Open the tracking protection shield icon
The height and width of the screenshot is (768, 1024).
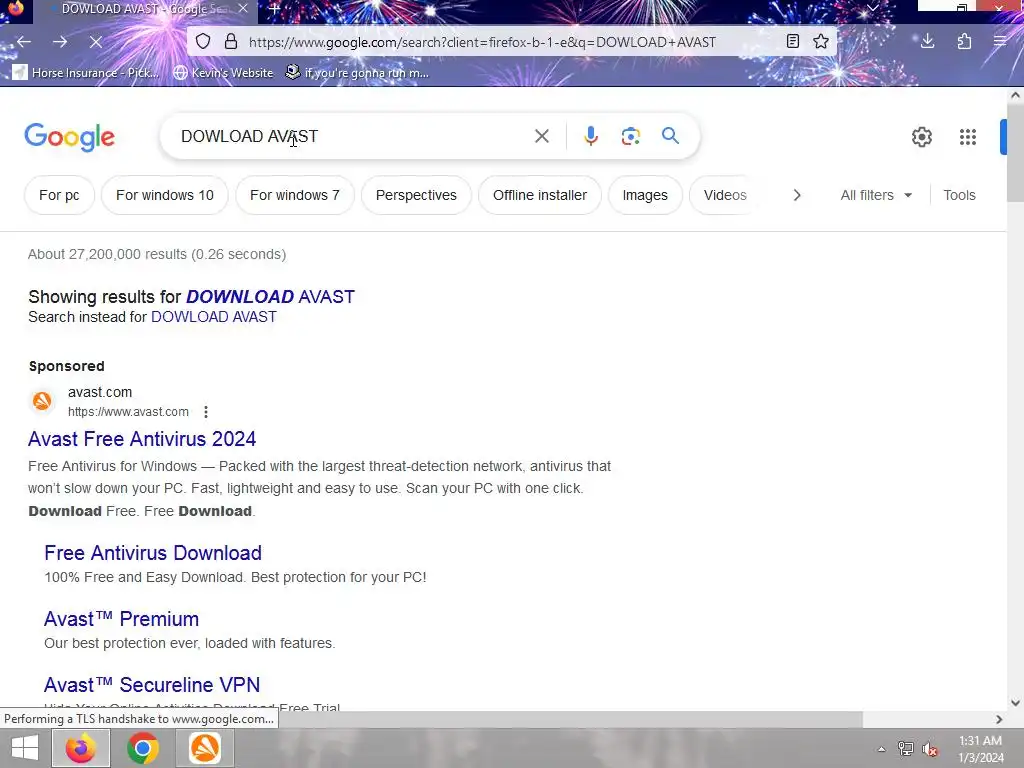point(203,42)
